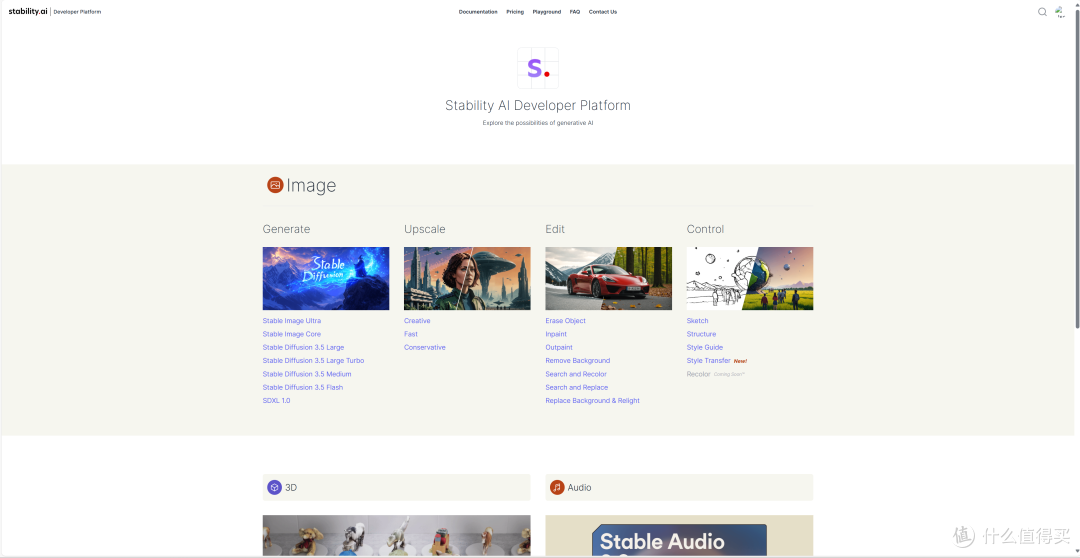This screenshot has width=1080, height=558.
Task: Open Stable Diffusion 3.5 Flash
Action: (302, 387)
